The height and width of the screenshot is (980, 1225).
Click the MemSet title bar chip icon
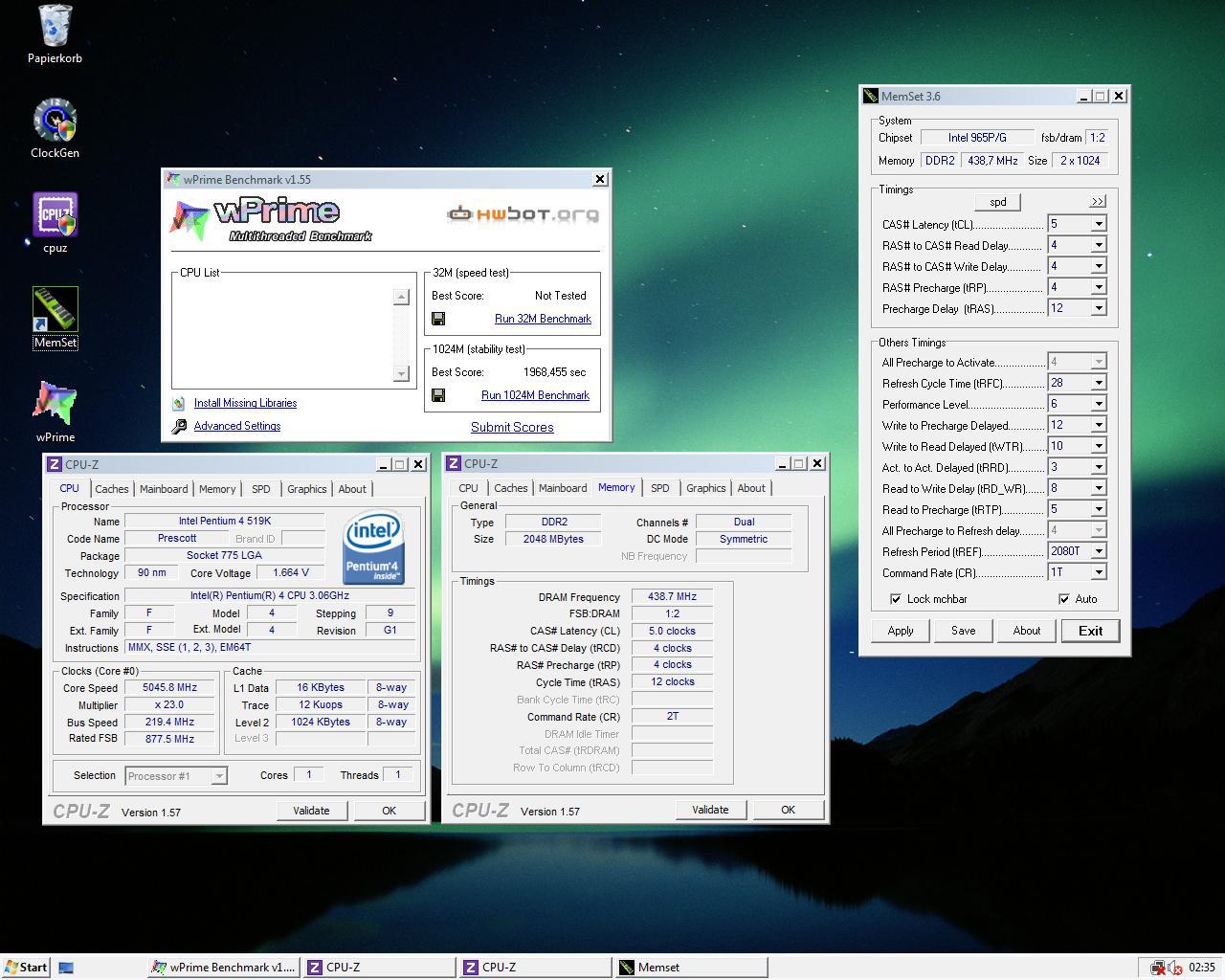pos(871,96)
